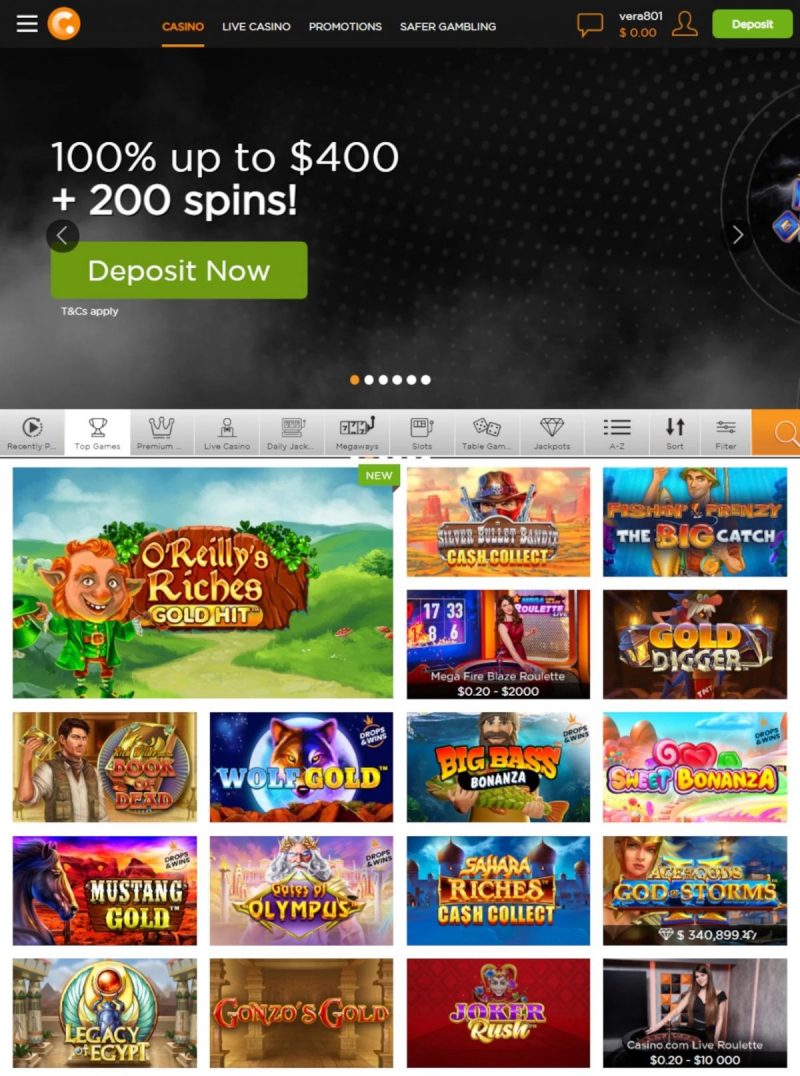Image resolution: width=800 pixels, height=1076 pixels.
Task: Open the hamburger menu icon
Action: (x=27, y=24)
